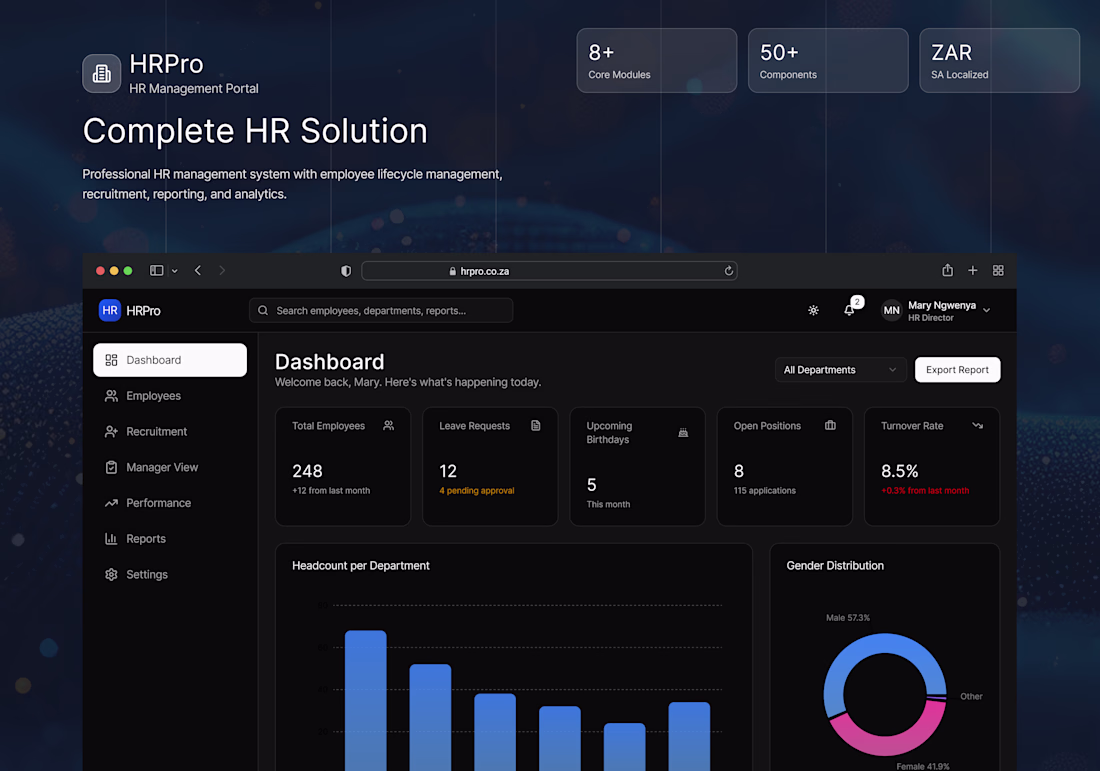Click the magnifier icon in search box
Image resolution: width=1100 pixels, height=771 pixels.
coord(263,310)
